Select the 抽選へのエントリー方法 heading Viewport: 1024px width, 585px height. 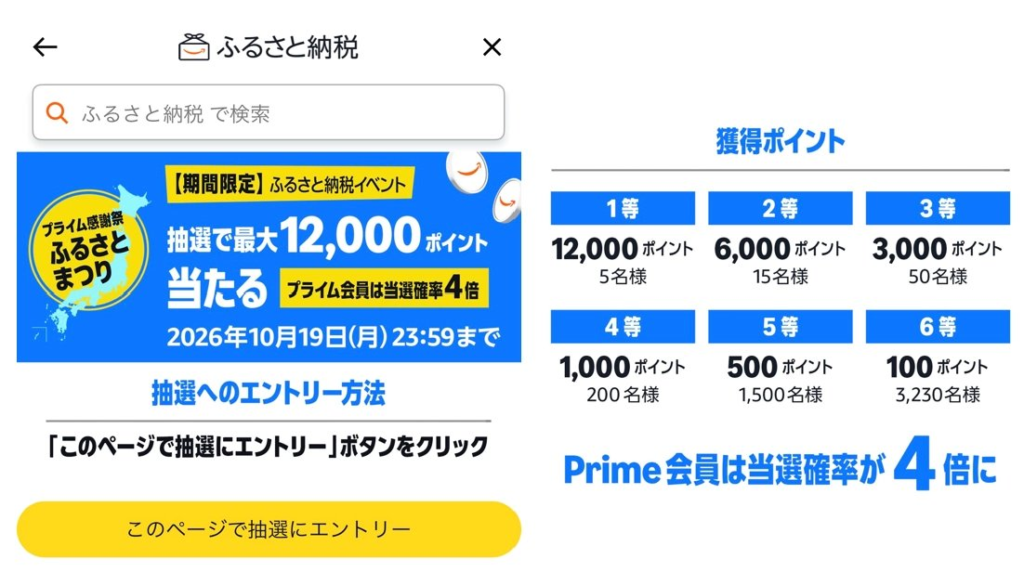click(268, 393)
